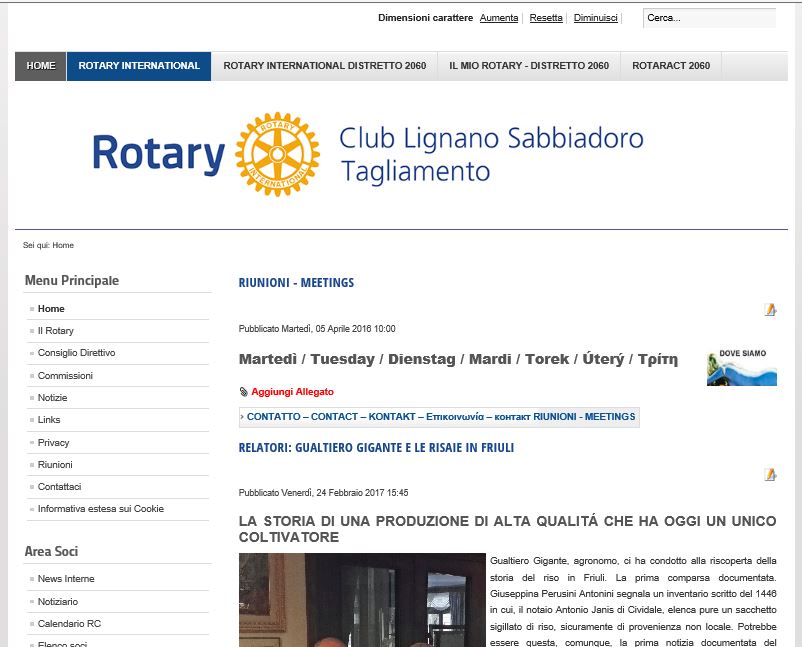Image resolution: width=802 pixels, height=647 pixels.
Task: Open Rotary International Distretto 2060 tab
Action: pyautogui.click(x=324, y=66)
